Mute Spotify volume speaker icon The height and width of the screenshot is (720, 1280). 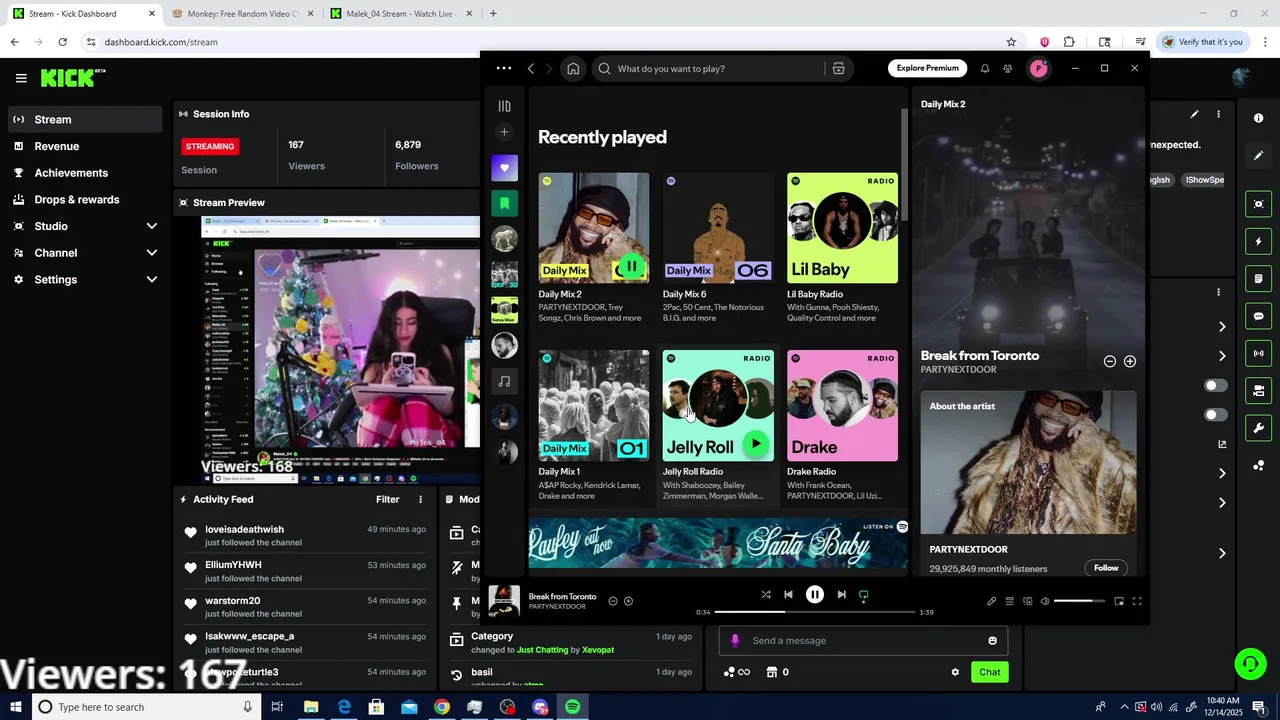click(1045, 601)
